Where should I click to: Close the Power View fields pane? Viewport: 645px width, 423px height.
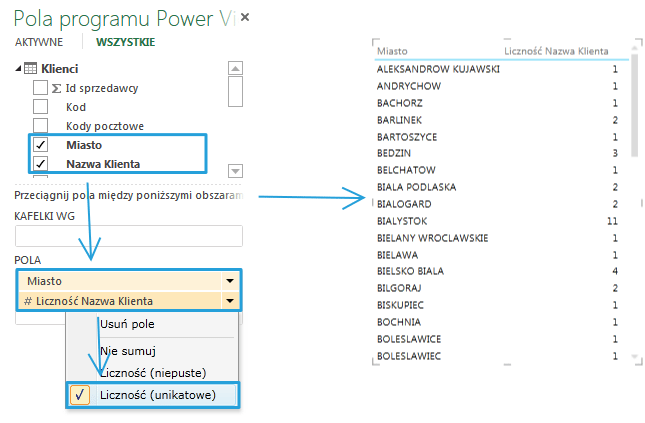(x=245, y=18)
